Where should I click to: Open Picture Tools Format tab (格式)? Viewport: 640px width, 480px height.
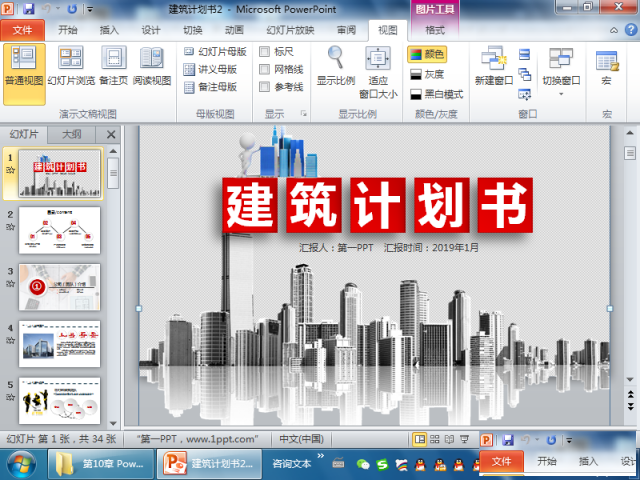pos(435,30)
